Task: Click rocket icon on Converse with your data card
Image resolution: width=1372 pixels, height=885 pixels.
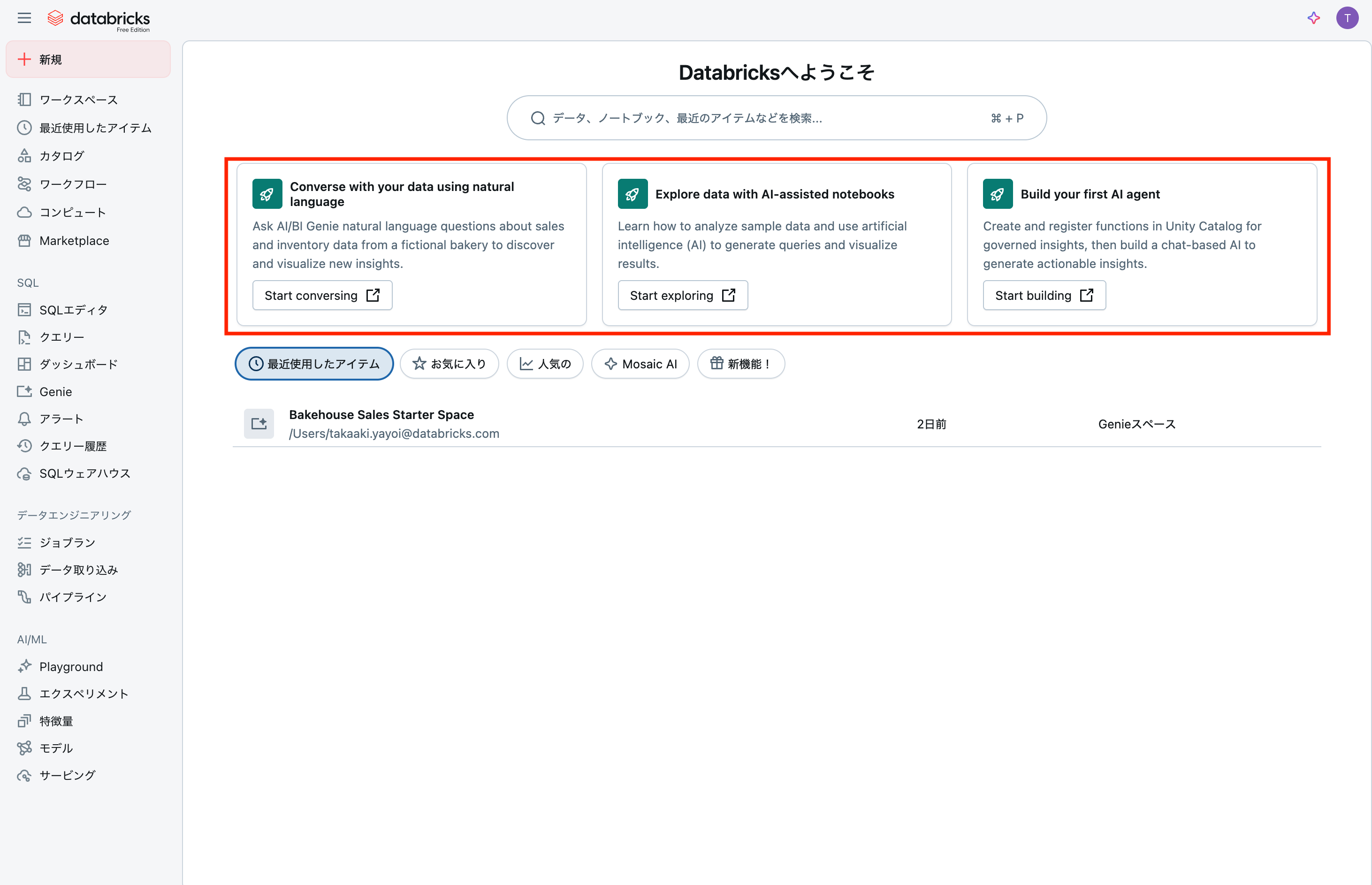Action: point(267,194)
